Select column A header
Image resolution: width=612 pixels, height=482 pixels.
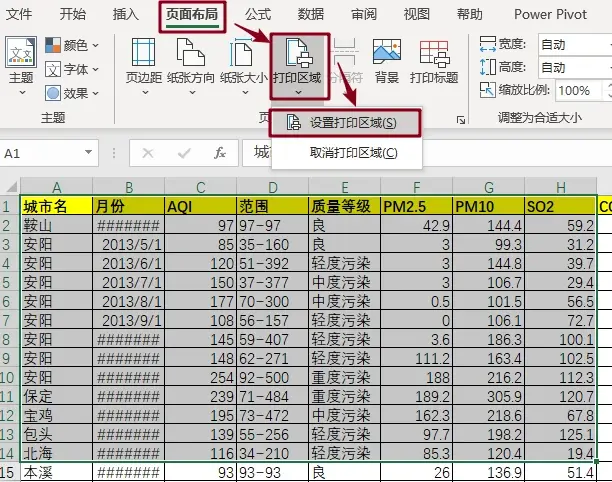tap(57, 187)
